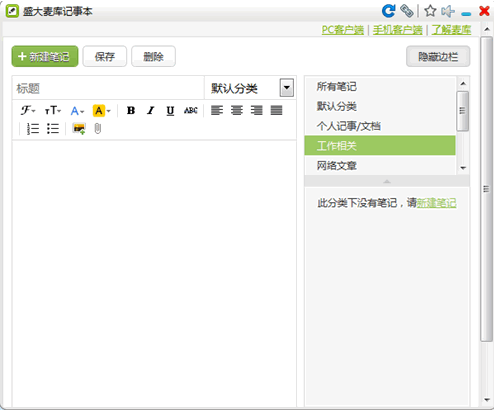Expand the font size dropdown

[x=53, y=110]
